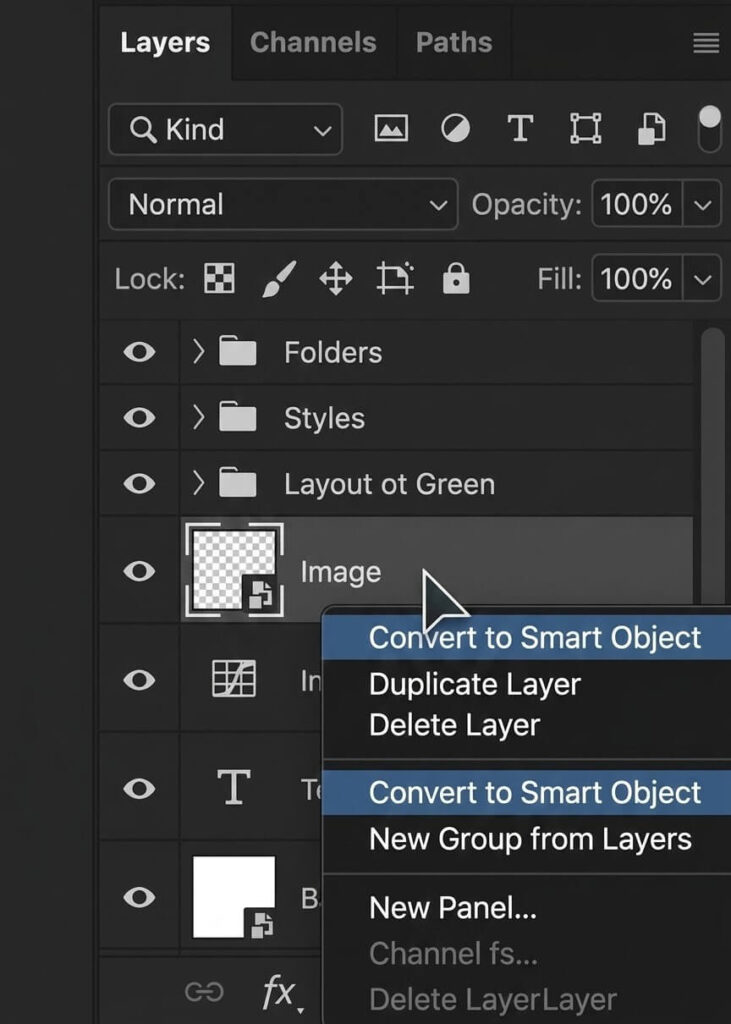Enable full layer lock with padlock icon
The width and height of the screenshot is (731, 1024).
[456, 279]
